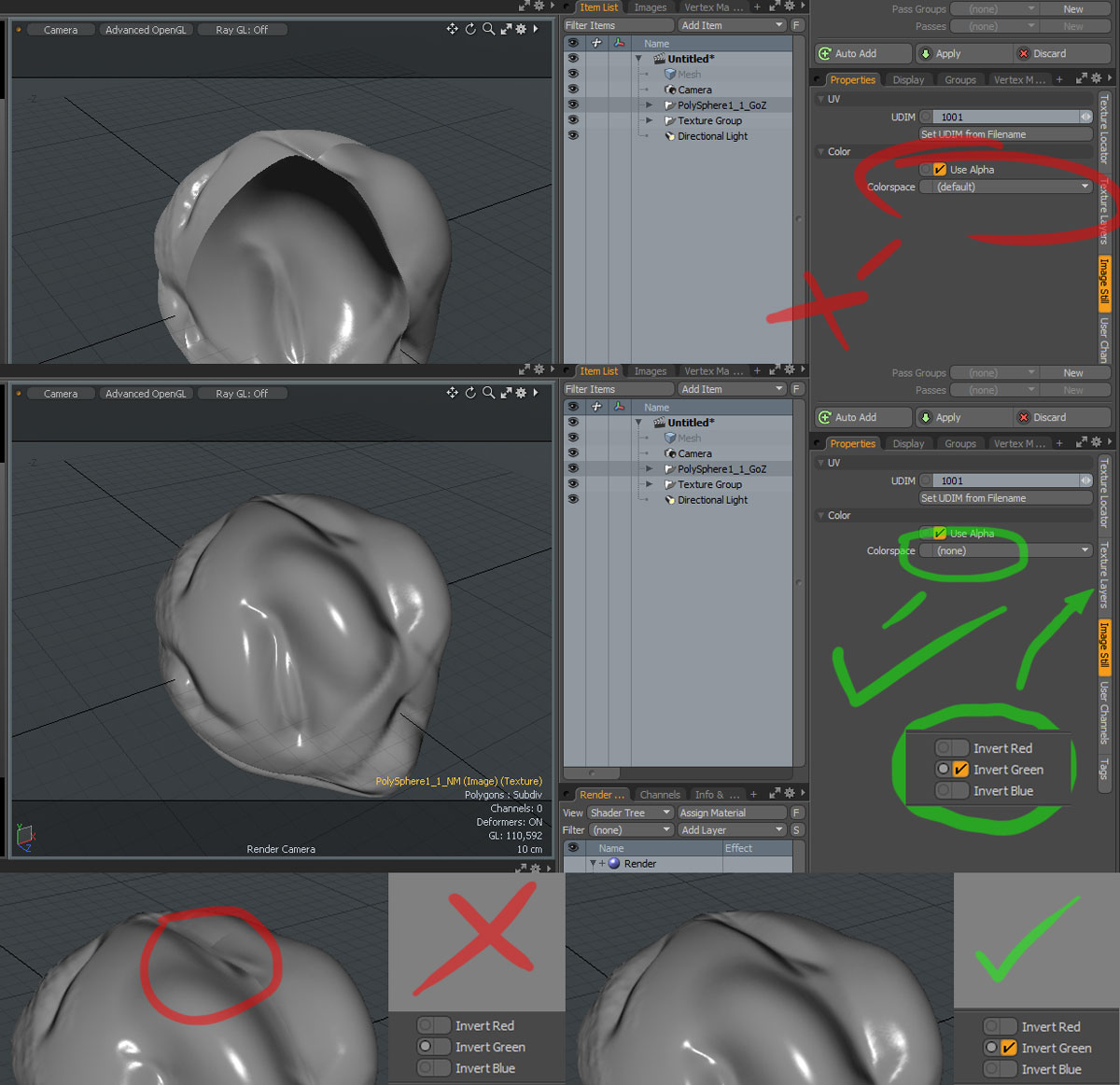
Task: Uncheck Use Alpha above the (none) Colorspace
Action: point(940,534)
